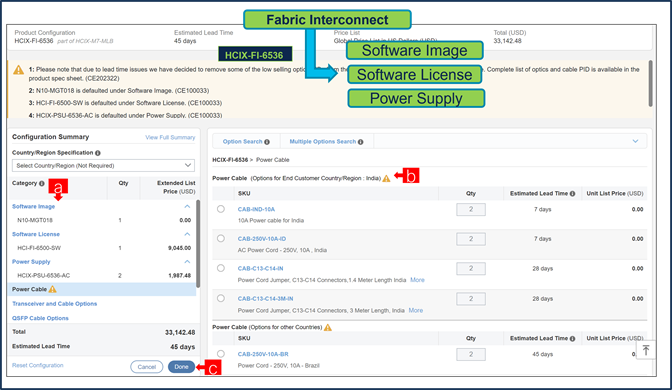Open QSFP Cable Options category
This screenshot has height=390, width=672.
(x=40, y=318)
